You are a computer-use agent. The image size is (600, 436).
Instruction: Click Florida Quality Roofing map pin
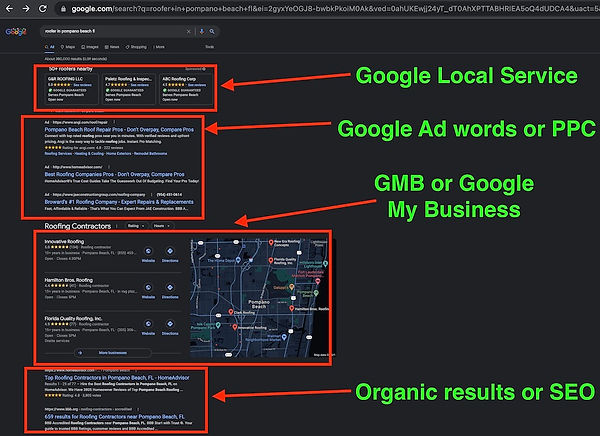(x=271, y=261)
